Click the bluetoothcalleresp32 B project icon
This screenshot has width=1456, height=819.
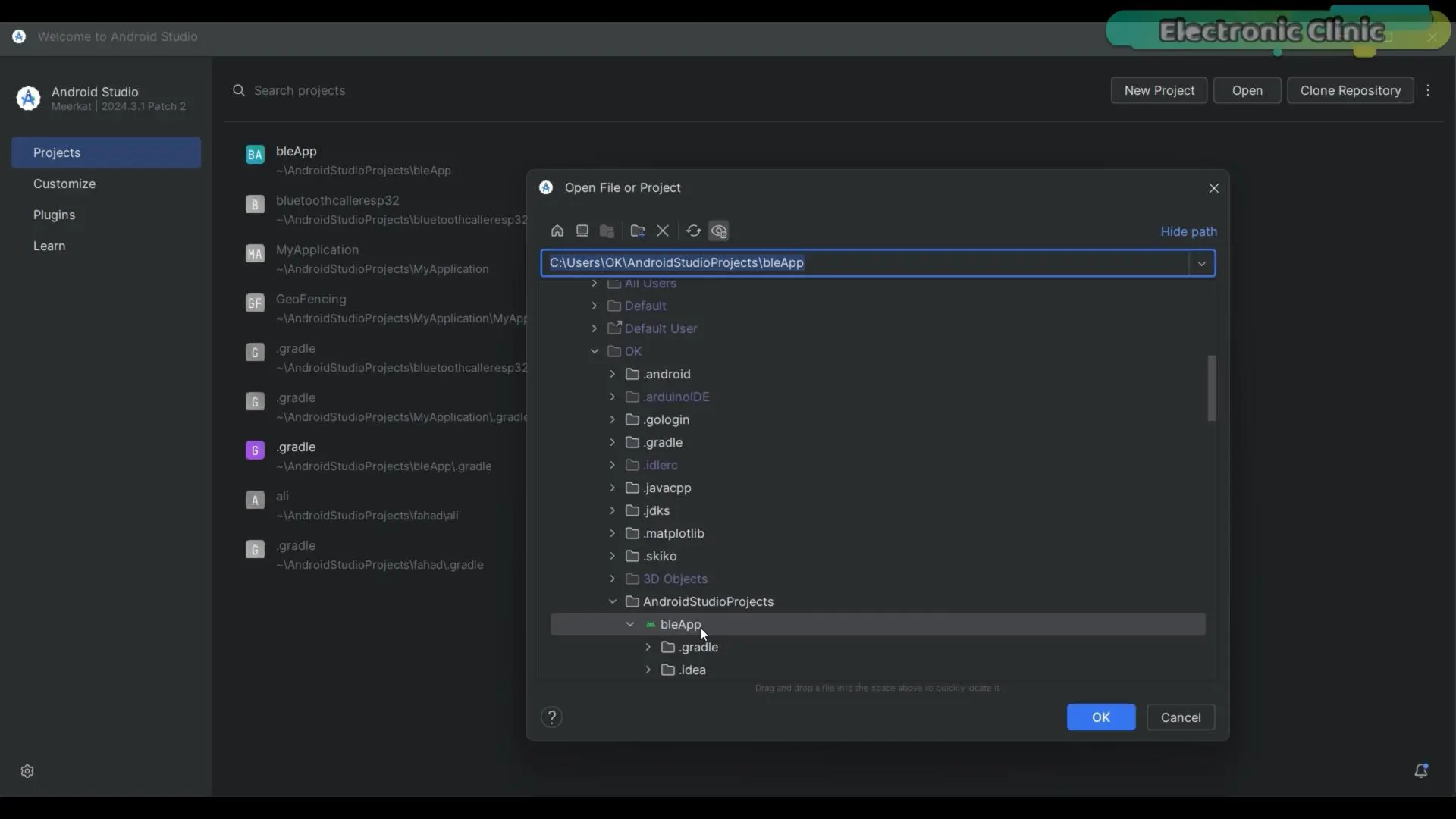coord(255,204)
